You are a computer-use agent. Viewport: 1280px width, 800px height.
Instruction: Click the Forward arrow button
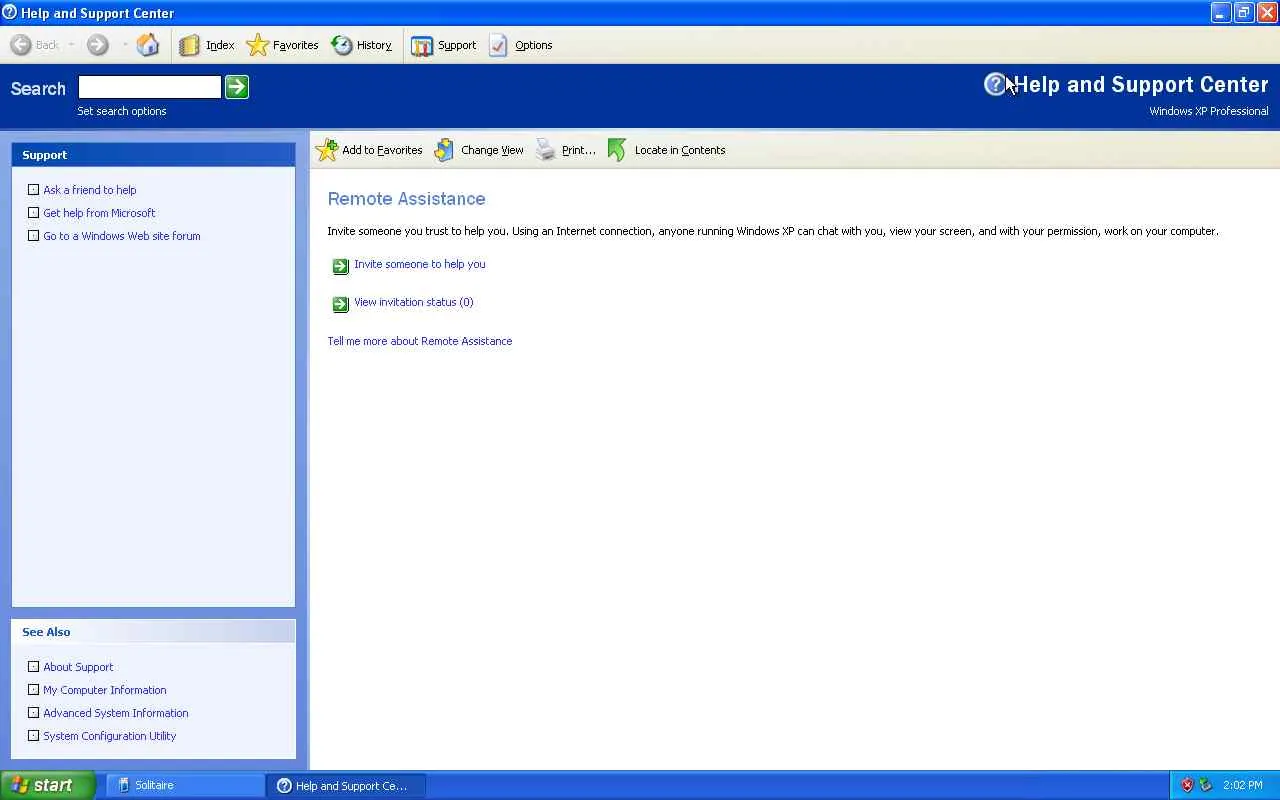point(97,45)
